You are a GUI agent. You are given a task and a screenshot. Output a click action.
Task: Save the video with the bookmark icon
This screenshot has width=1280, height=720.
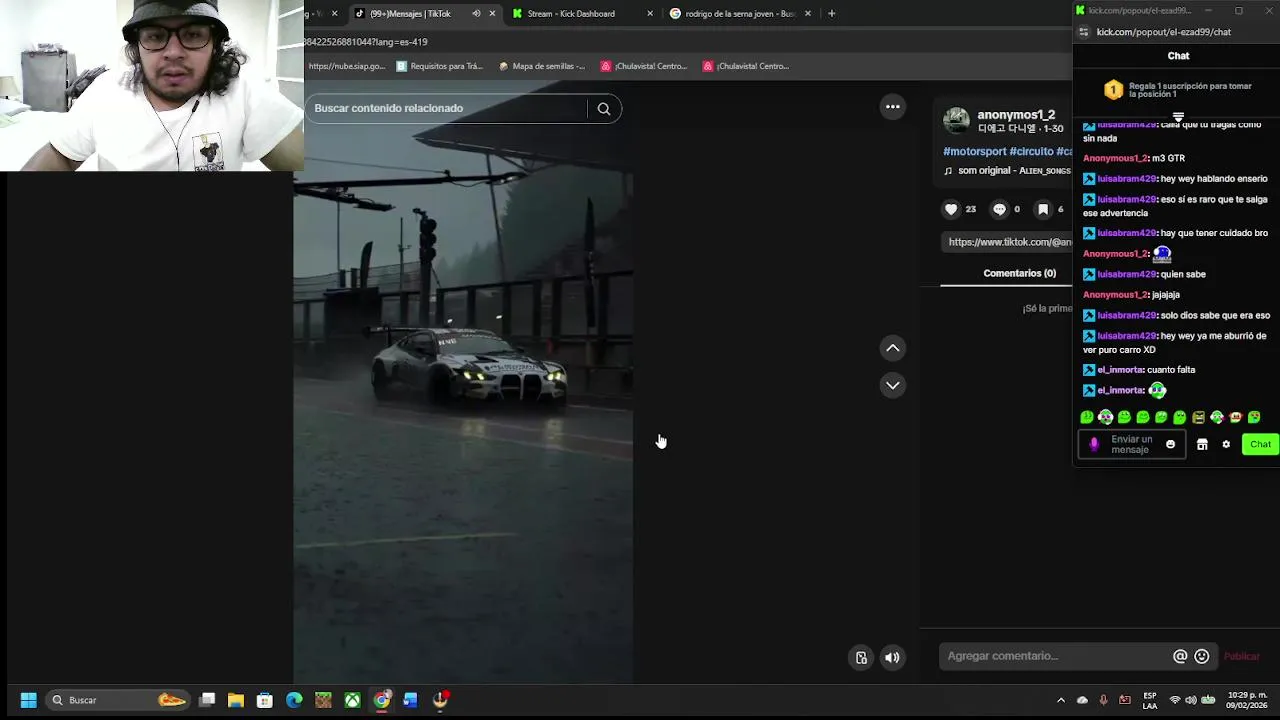tap(1043, 209)
